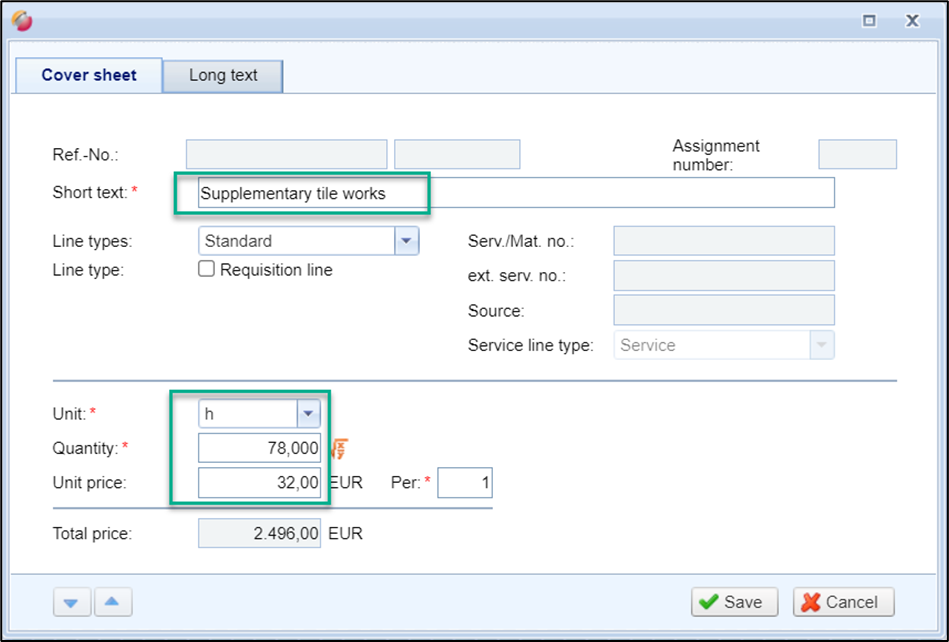Select the Assignment number field
This screenshot has width=949, height=642.
coord(857,154)
